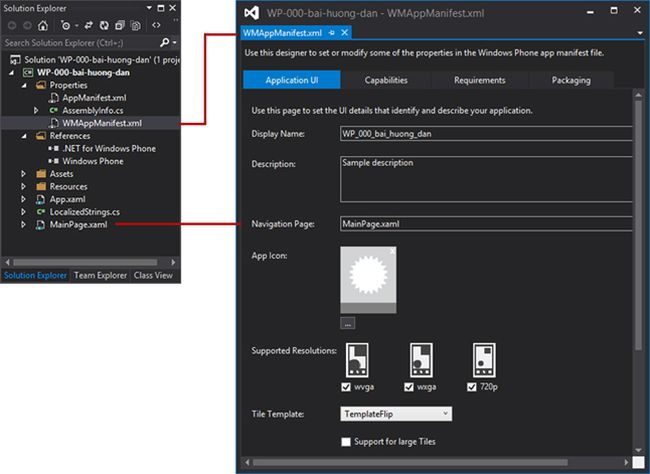Screen dimensions: 650x474
Task: Select WMAppManifest.xml in Solution Explorer
Action: pyautogui.click(x=102, y=123)
